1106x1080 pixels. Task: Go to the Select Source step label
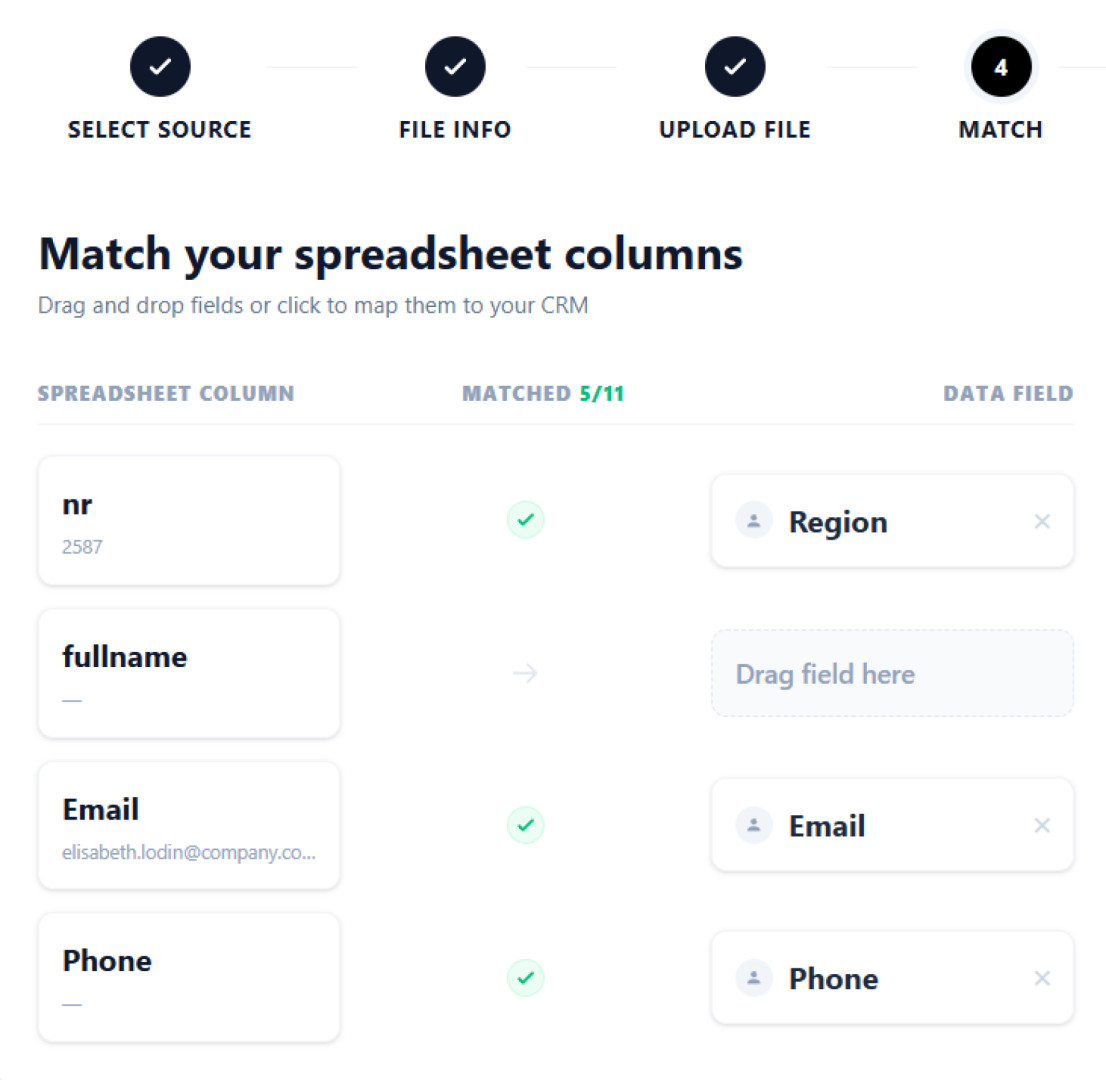tap(160, 130)
